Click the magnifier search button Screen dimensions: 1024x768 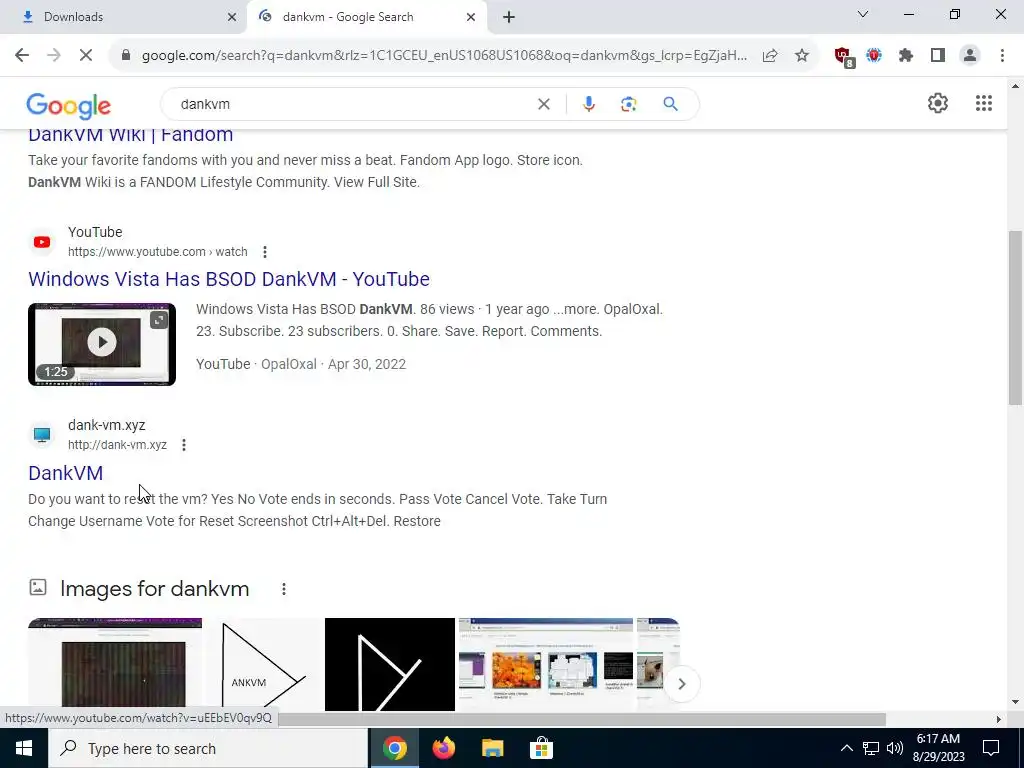point(670,104)
